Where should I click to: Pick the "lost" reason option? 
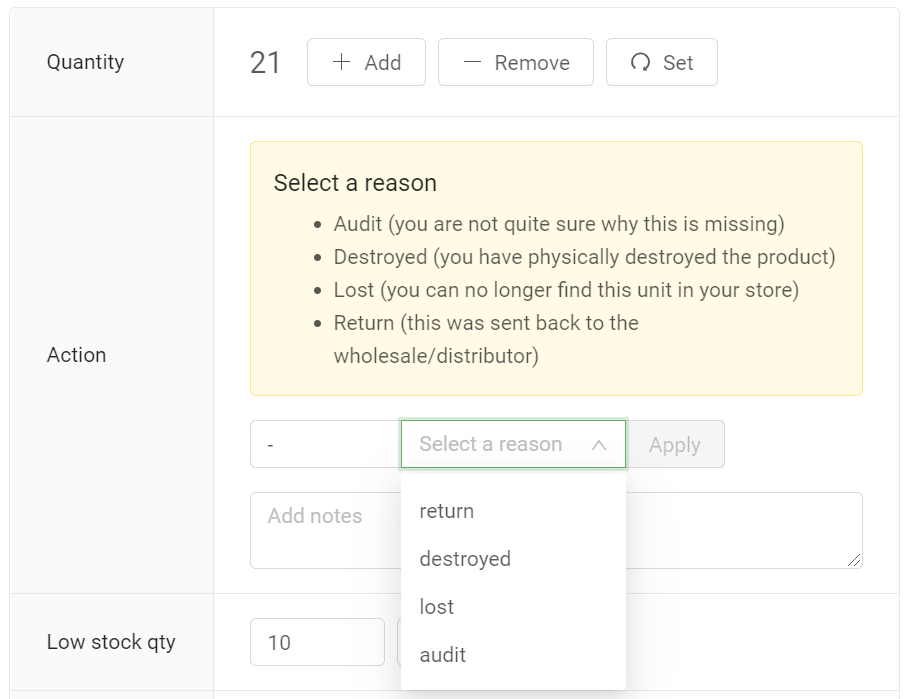tap(437, 607)
